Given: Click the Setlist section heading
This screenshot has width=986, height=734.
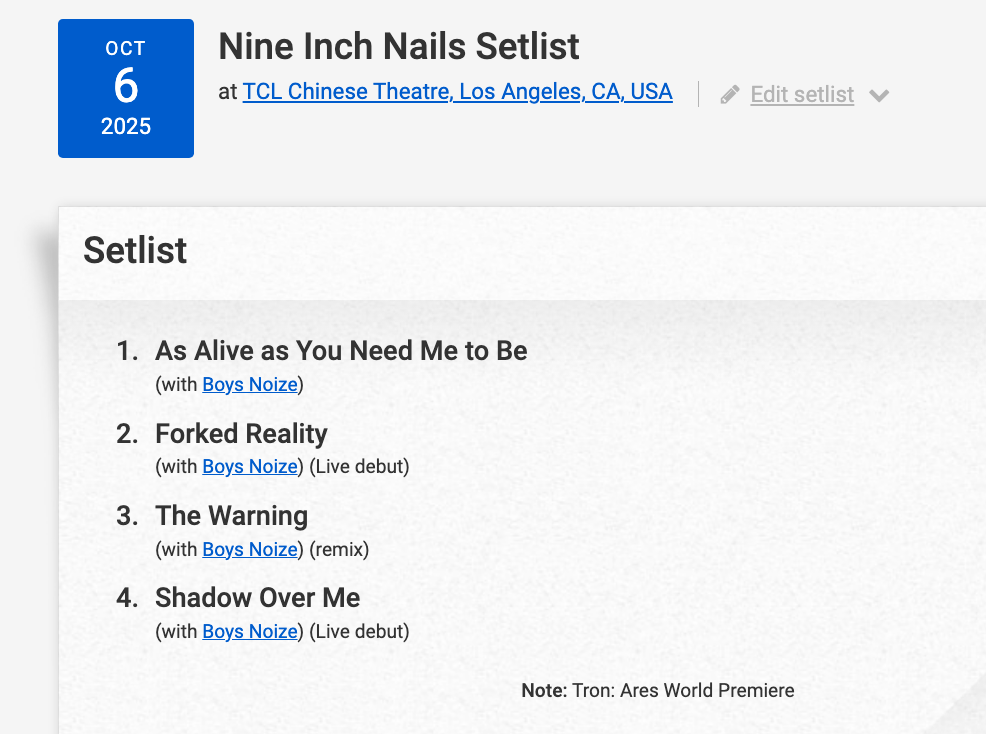Looking at the screenshot, I should [135, 250].
